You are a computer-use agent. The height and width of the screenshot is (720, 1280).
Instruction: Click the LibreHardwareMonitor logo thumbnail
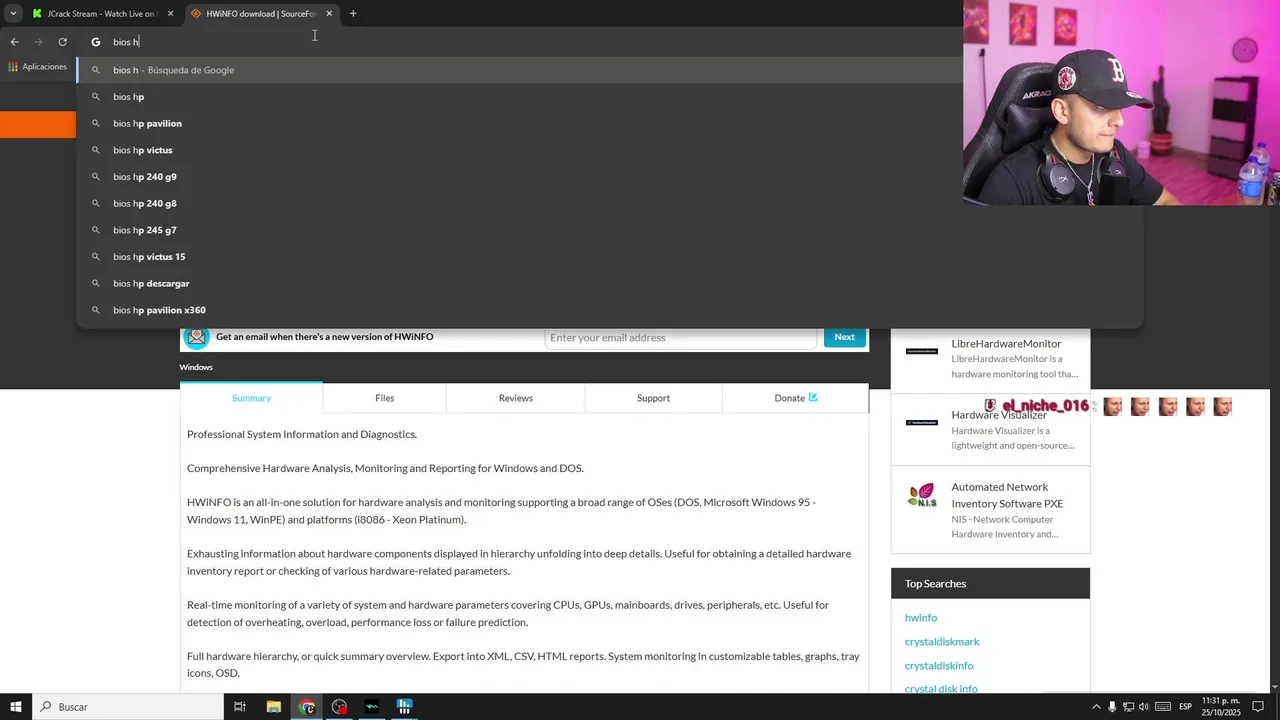[x=922, y=351]
